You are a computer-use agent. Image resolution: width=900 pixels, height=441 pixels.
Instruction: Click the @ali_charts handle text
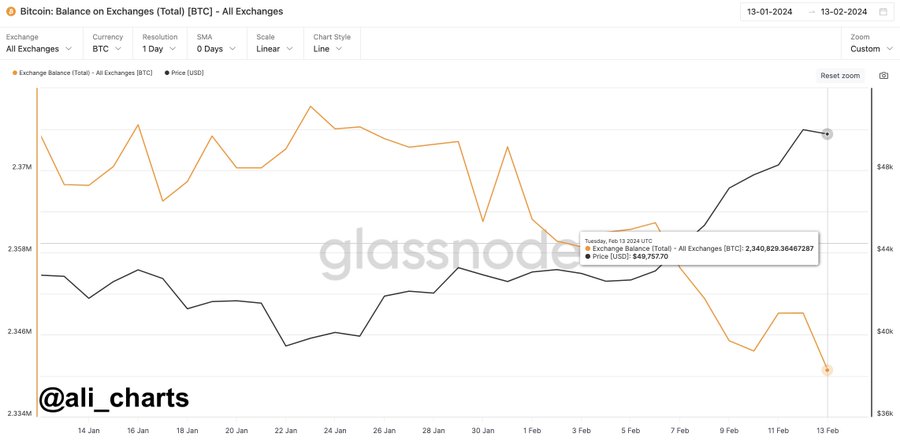[113, 398]
